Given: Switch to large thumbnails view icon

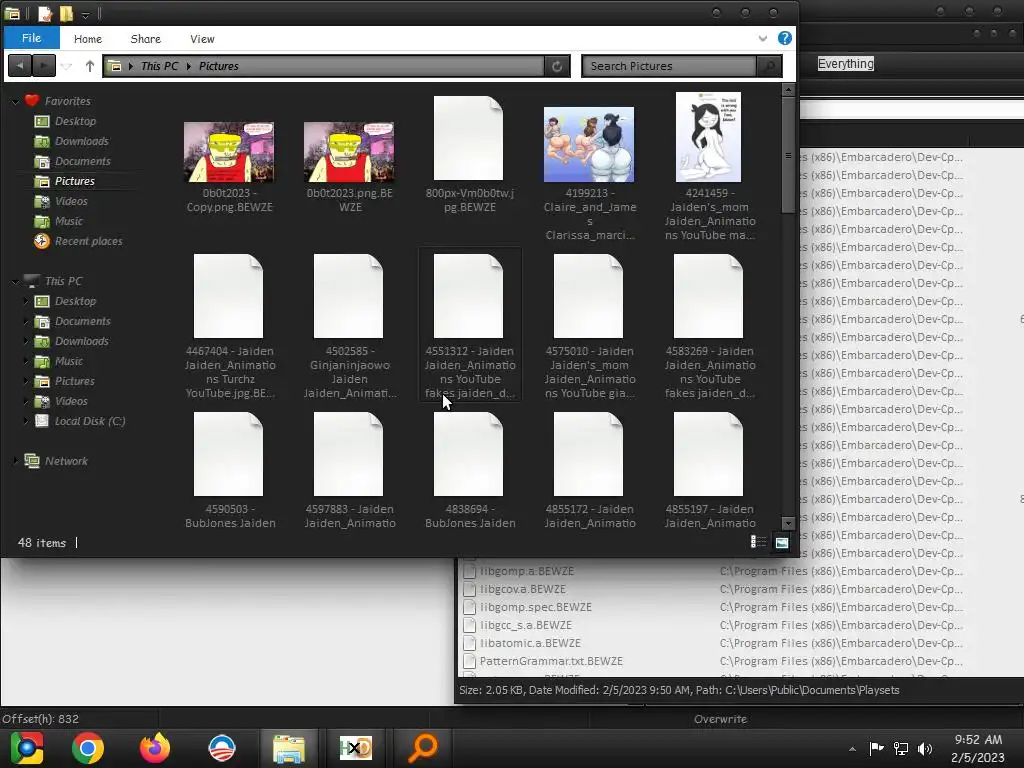Looking at the screenshot, I should (782, 542).
